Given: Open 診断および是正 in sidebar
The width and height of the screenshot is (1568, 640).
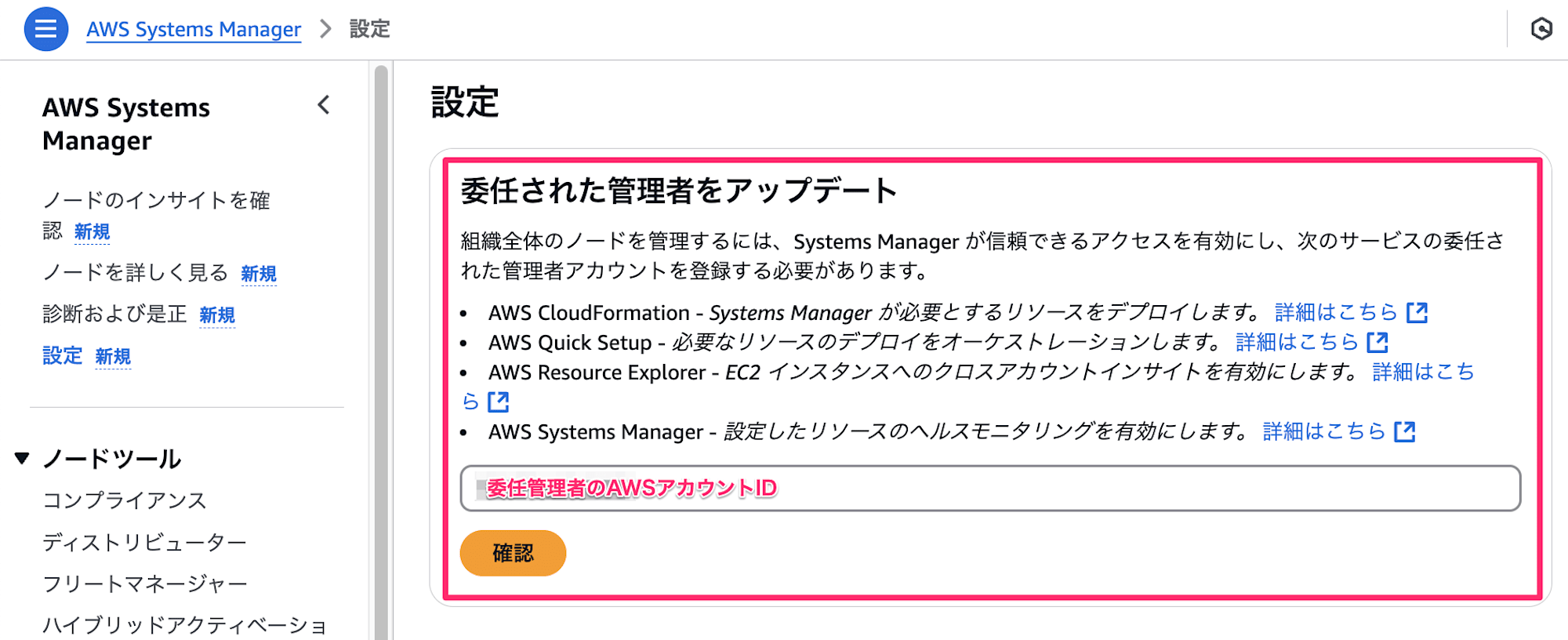Looking at the screenshot, I should click(x=114, y=314).
